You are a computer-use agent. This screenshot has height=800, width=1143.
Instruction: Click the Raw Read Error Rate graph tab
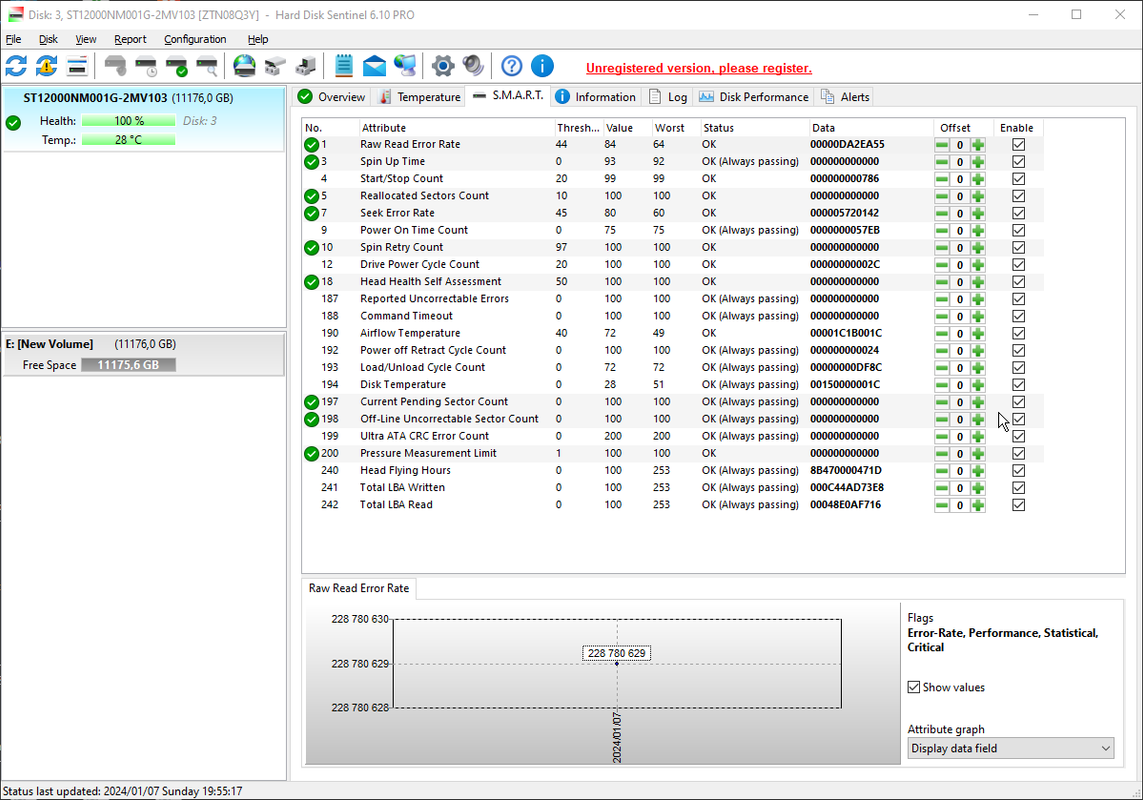point(359,588)
